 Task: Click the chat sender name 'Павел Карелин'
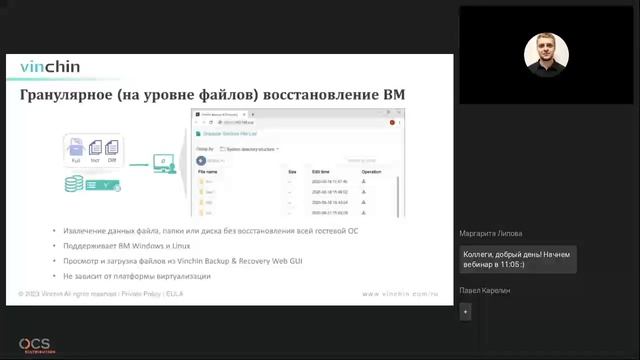(x=484, y=290)
